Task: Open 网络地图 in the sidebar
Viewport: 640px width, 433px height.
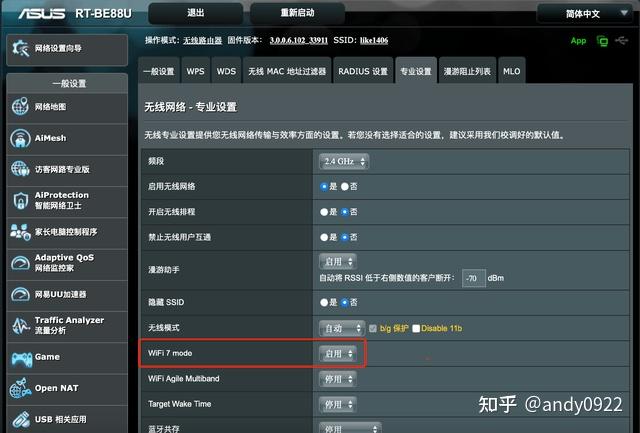Action: (x=67, y=107)
